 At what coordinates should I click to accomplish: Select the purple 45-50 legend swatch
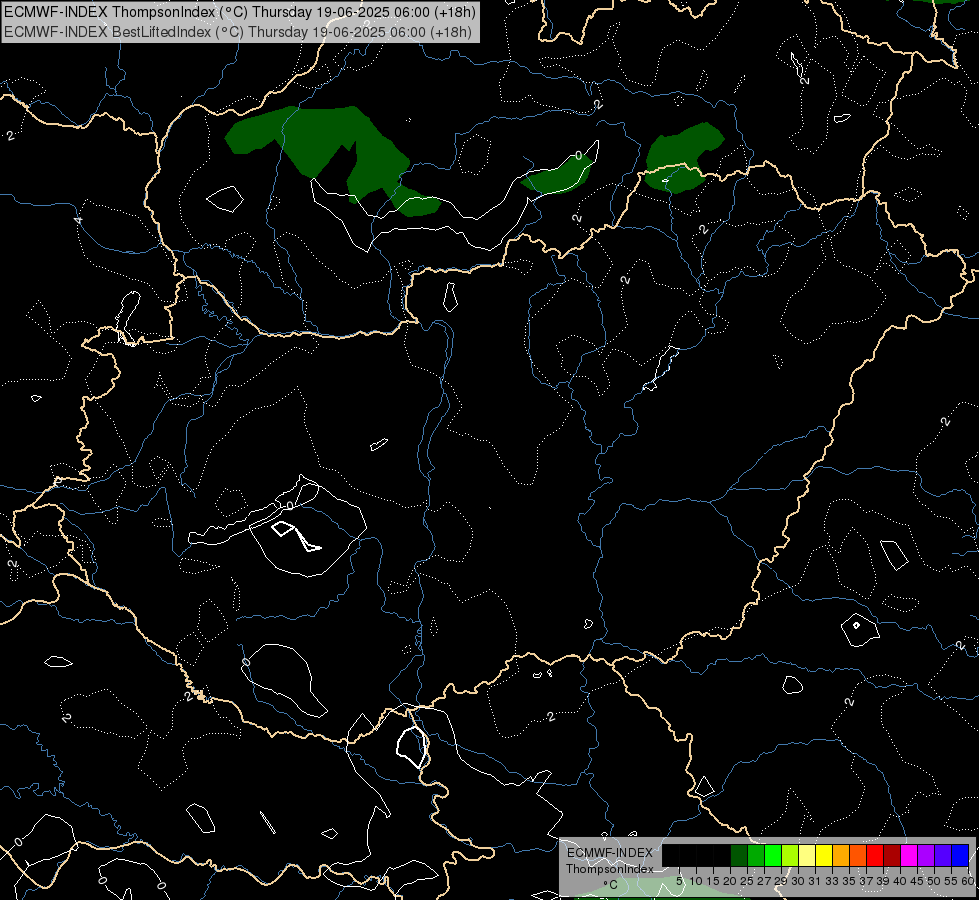tap(926, 856)
